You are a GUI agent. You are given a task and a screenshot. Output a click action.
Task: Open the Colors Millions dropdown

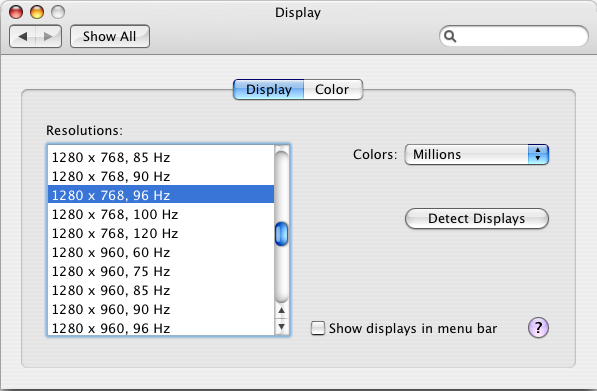point(476,154)
